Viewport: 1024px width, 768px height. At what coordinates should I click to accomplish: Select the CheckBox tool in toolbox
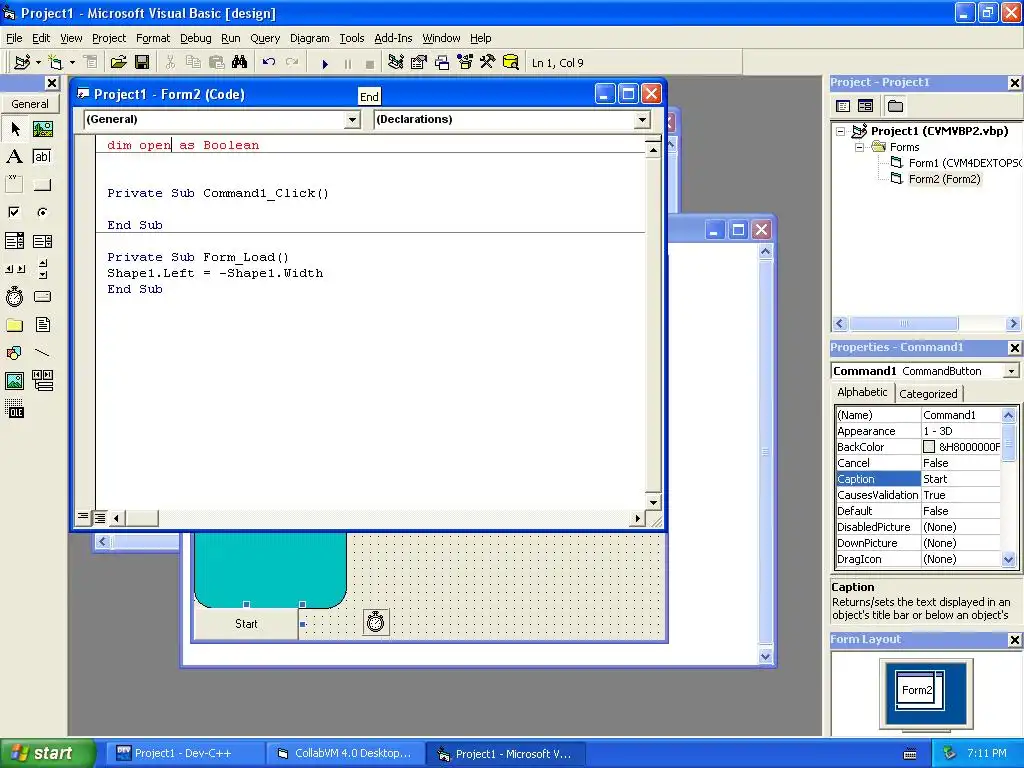click(x=14, y=212)
